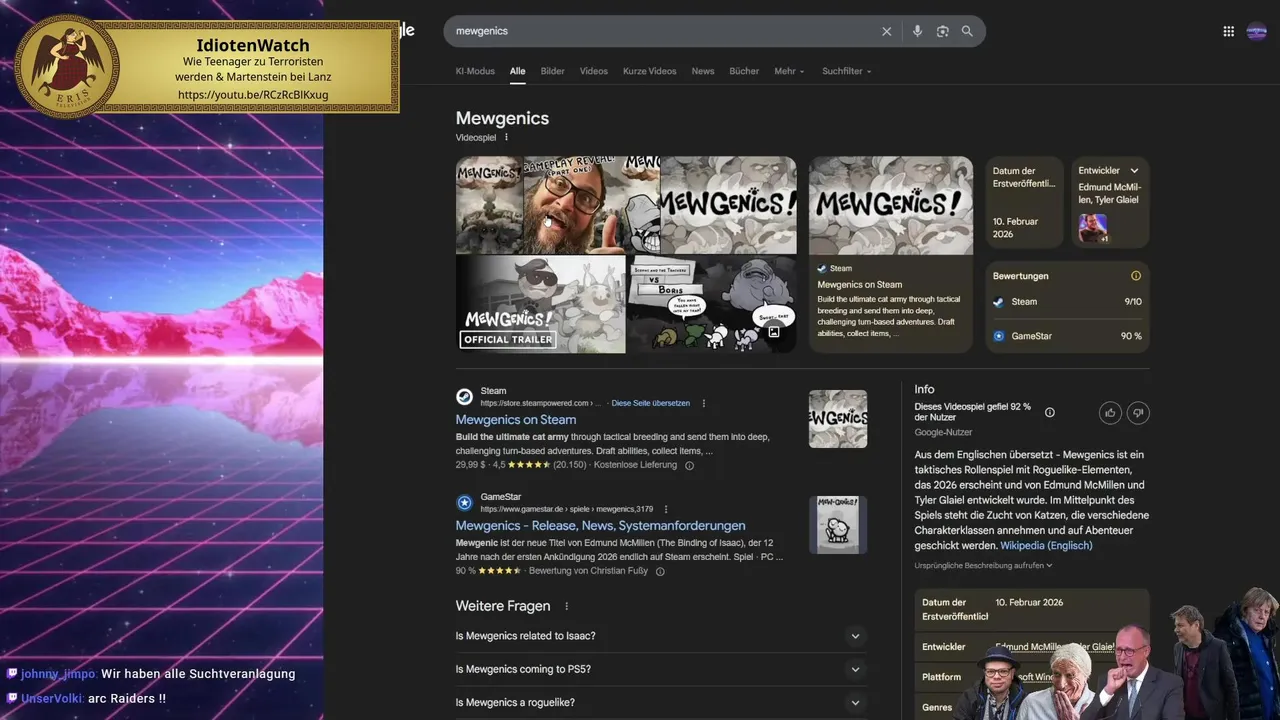
Task: Open the Mehr dropdown menu
Action: point(788,71)
